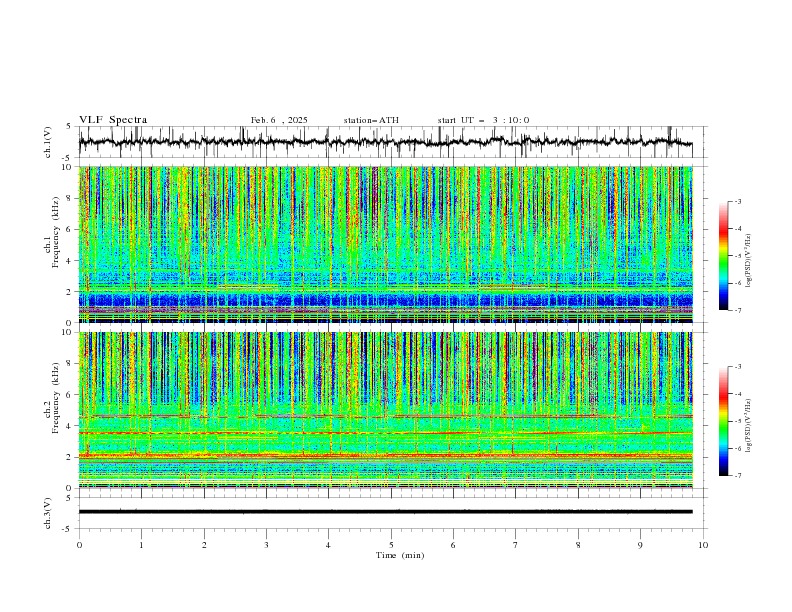792x612 pixels.
Task: Click the "ch.1(V)" axis label
Action: 48,142
